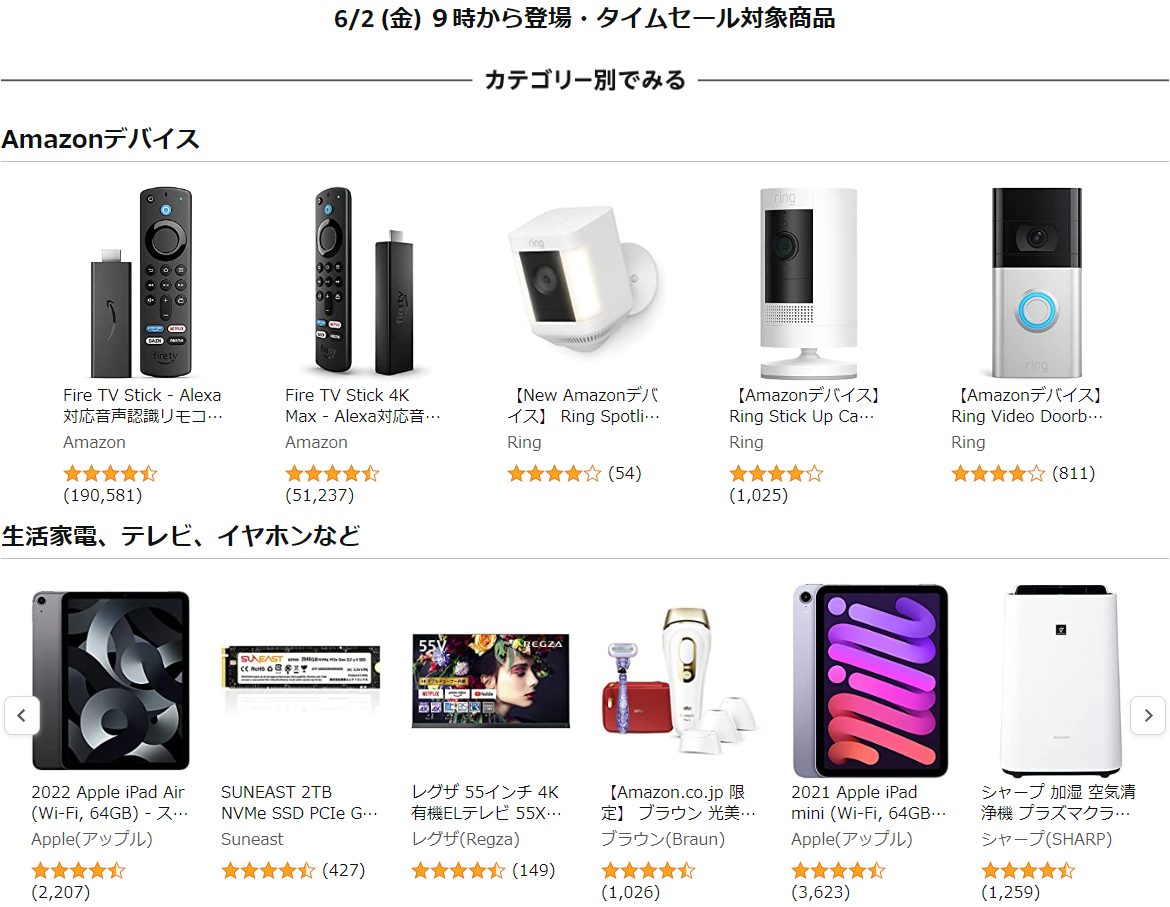Select the Ring Spotlight camera image
Viewport: 1170px width, 907px height.
[584, 282]
